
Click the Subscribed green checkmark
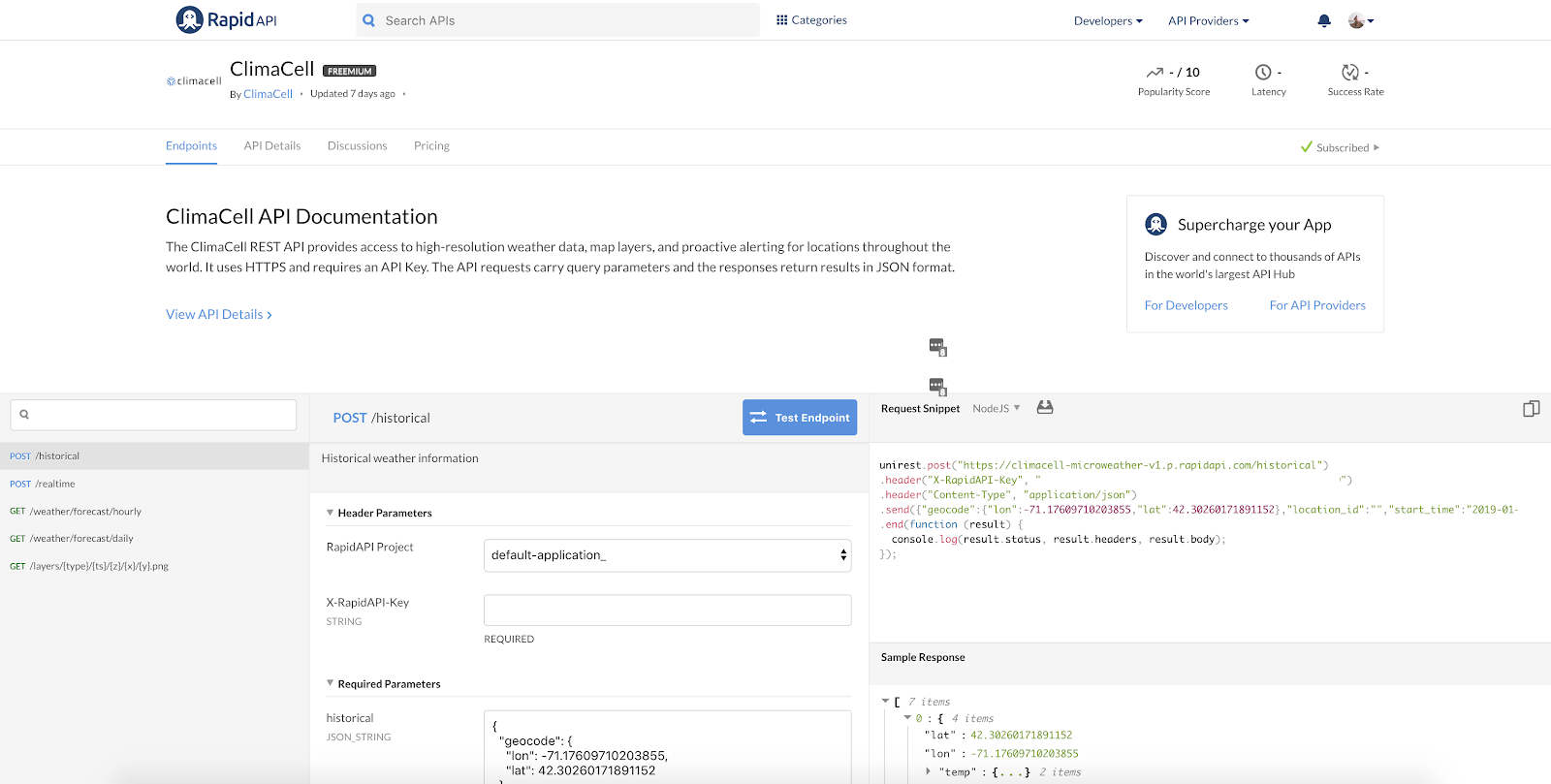(x=1307, y=147)
